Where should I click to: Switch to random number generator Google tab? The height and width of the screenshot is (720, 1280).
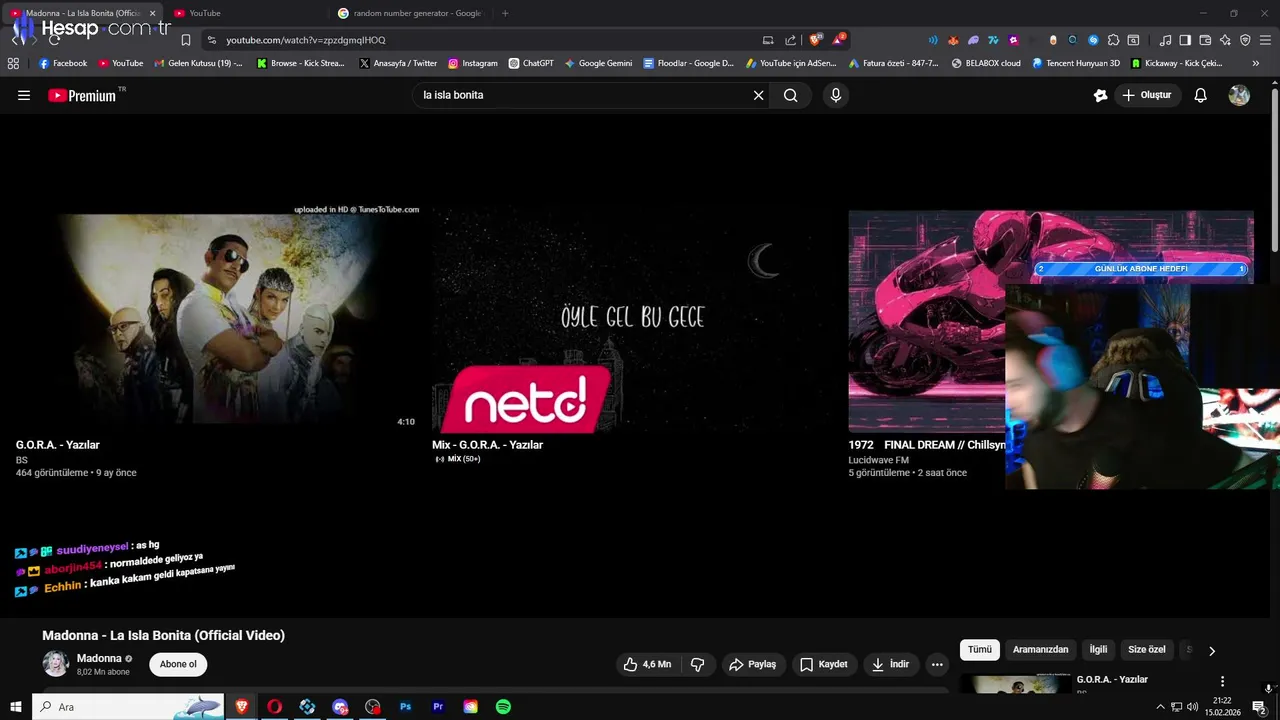[x=410, y=13]
